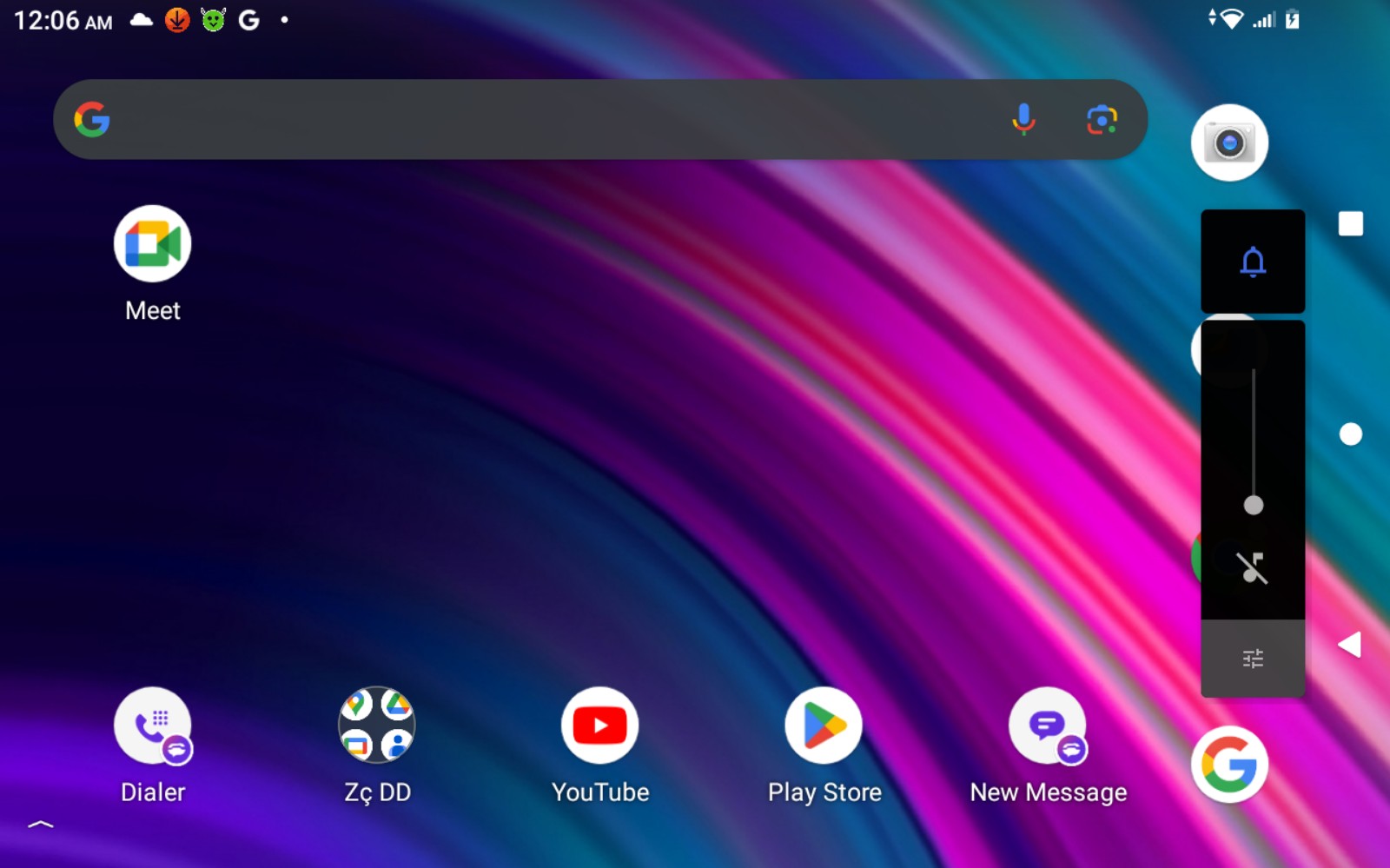Open the Camera app
Viewport: 1390px width, 868px height.
tap(1229, 142)
